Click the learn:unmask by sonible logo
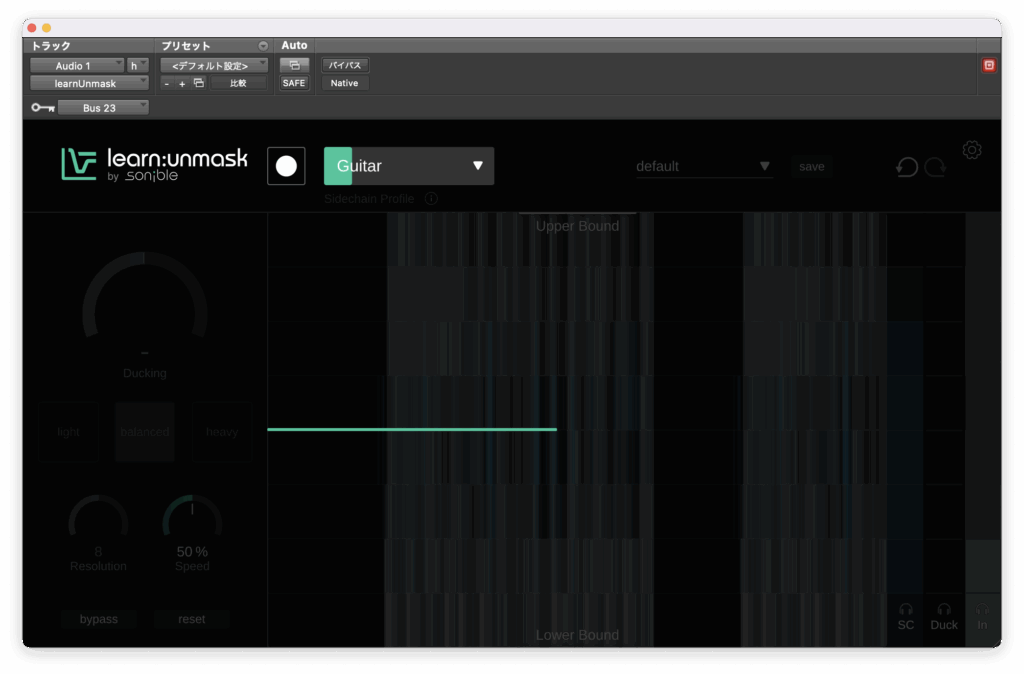Viewport: 1024px width, 674px height. click(x=155, y=165)
